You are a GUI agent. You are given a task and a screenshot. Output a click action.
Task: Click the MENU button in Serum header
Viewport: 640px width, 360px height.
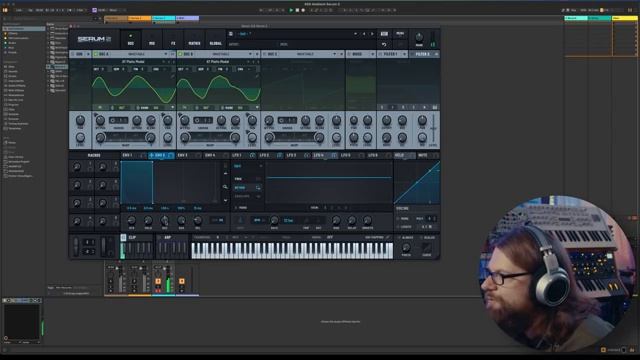tap(400, 34)
